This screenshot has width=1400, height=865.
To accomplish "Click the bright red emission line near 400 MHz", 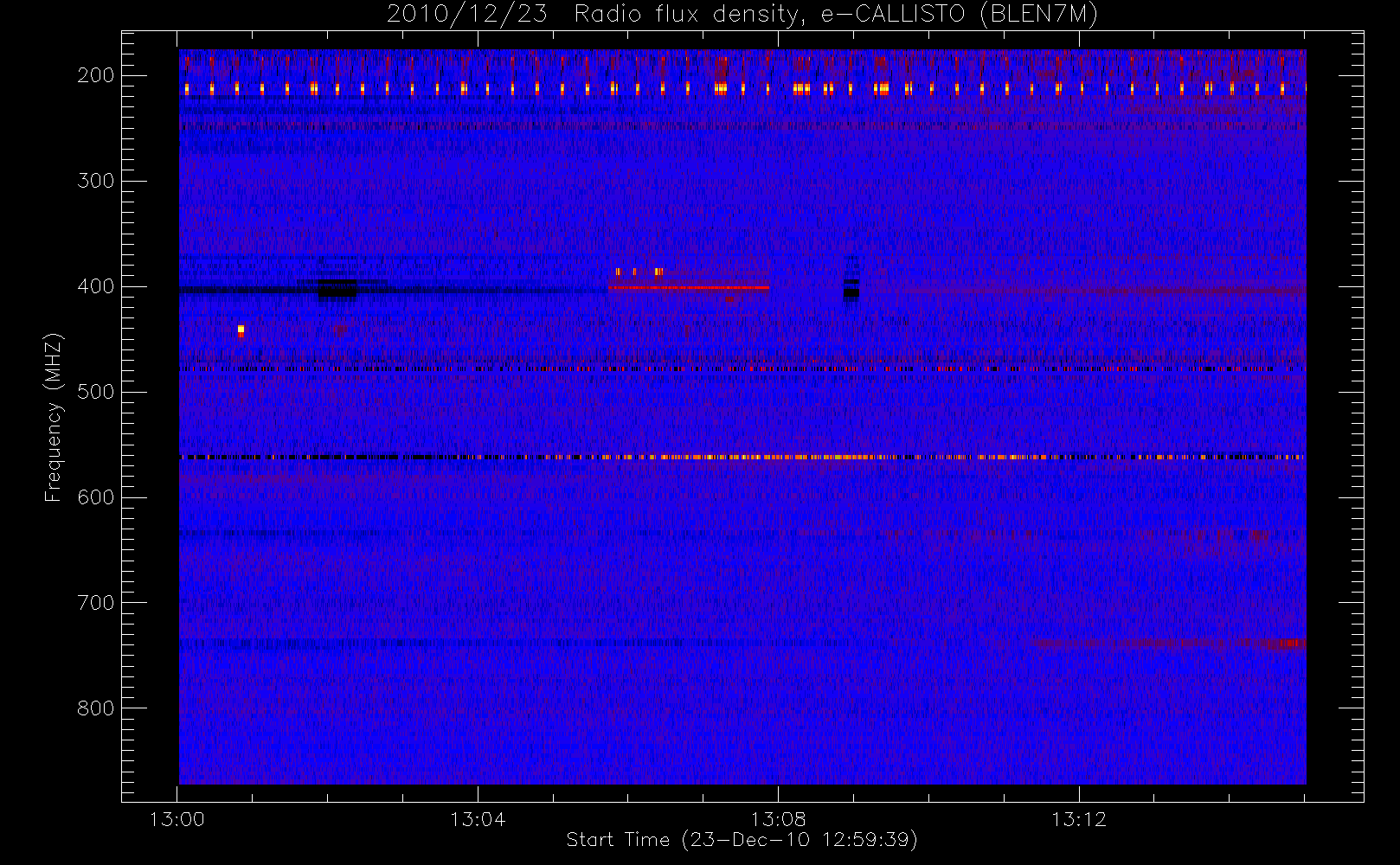I will 689,287.
